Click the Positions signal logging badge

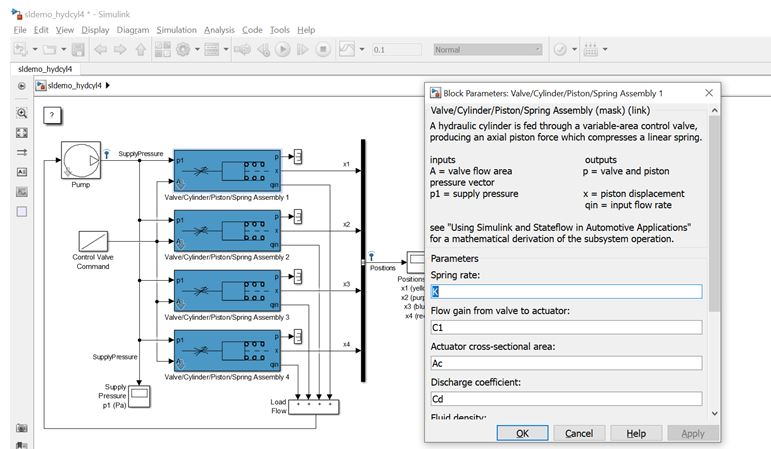click(372, 256)
